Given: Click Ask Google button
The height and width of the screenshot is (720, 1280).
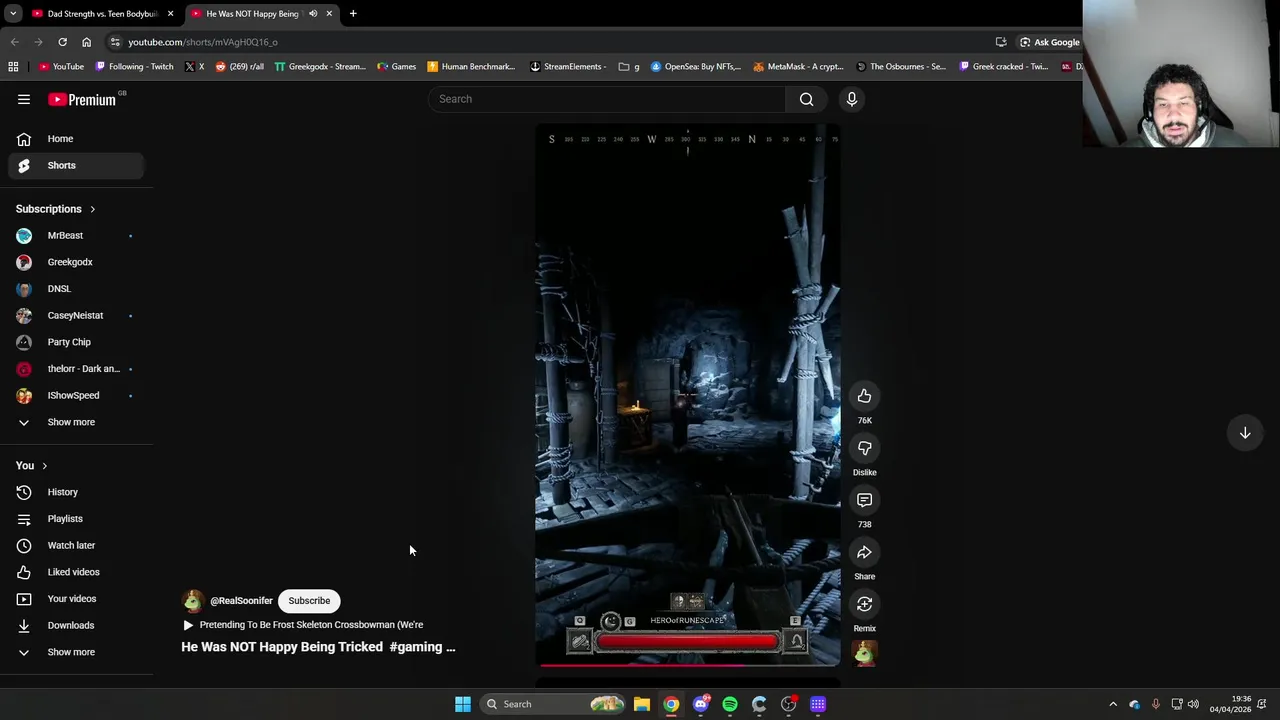Looking at the screenshot, I should pyautogui.click(x=1049, y=42).
